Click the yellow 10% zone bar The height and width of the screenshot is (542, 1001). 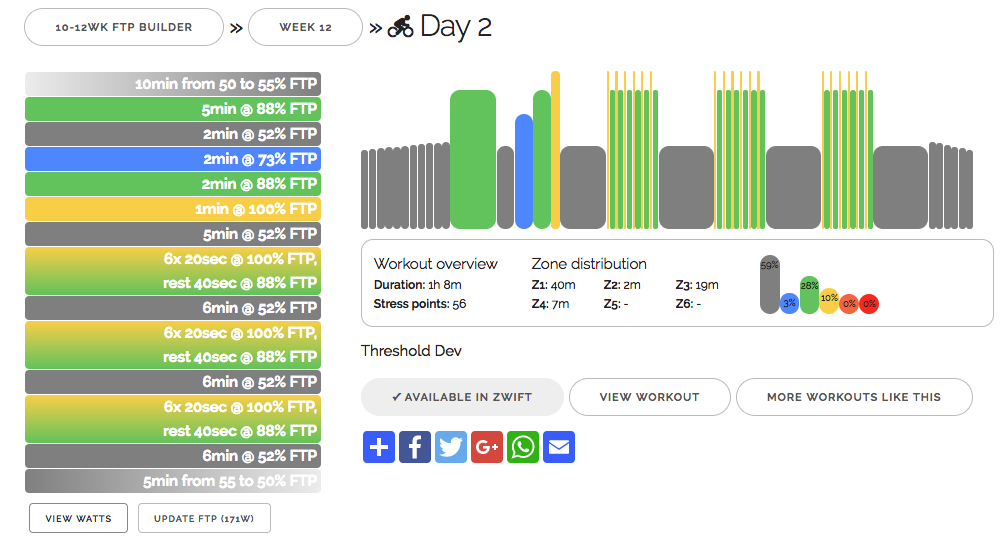tap(829, 301)
